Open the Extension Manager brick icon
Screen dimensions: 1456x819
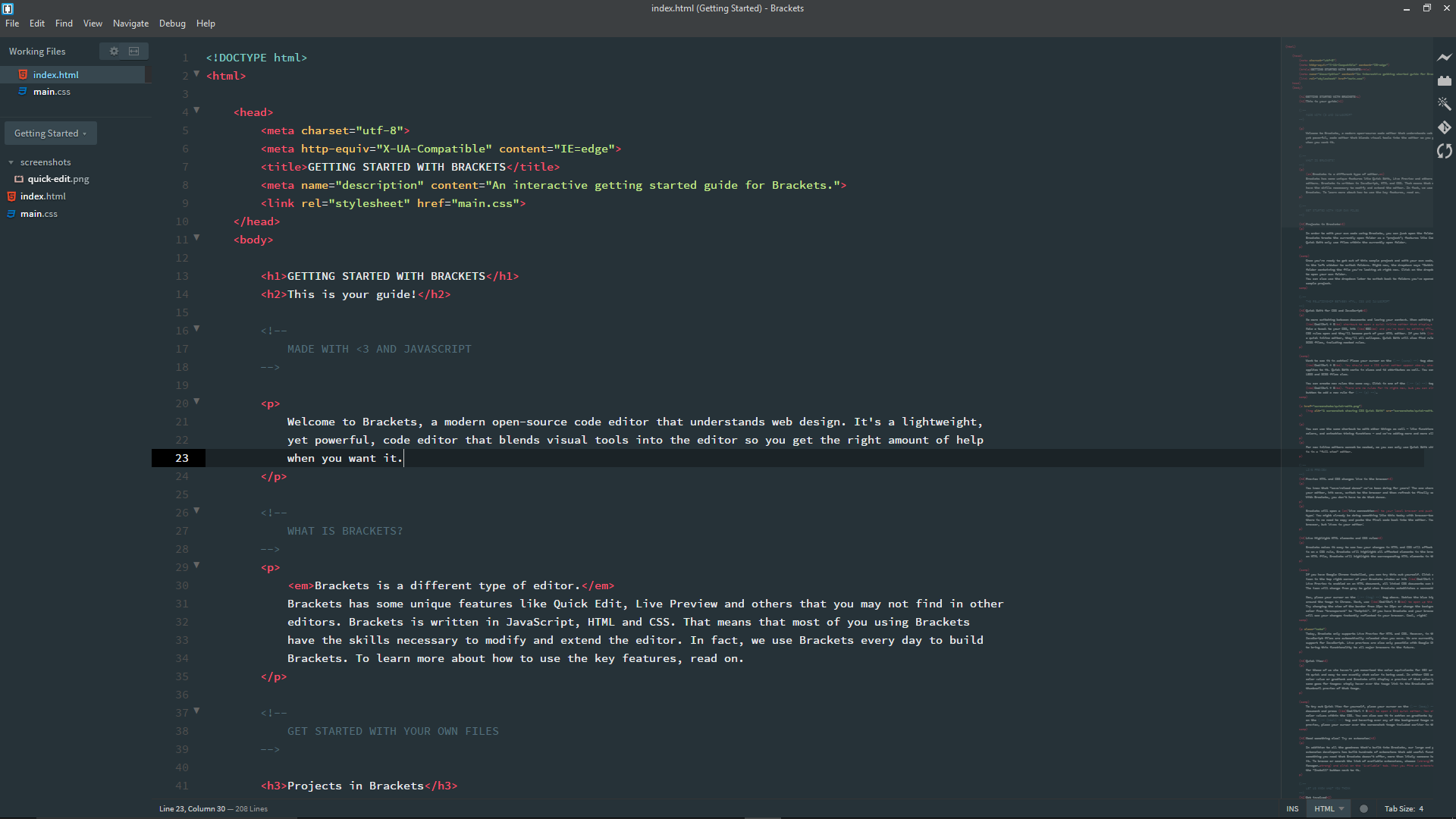click(x=1444, y=80)
